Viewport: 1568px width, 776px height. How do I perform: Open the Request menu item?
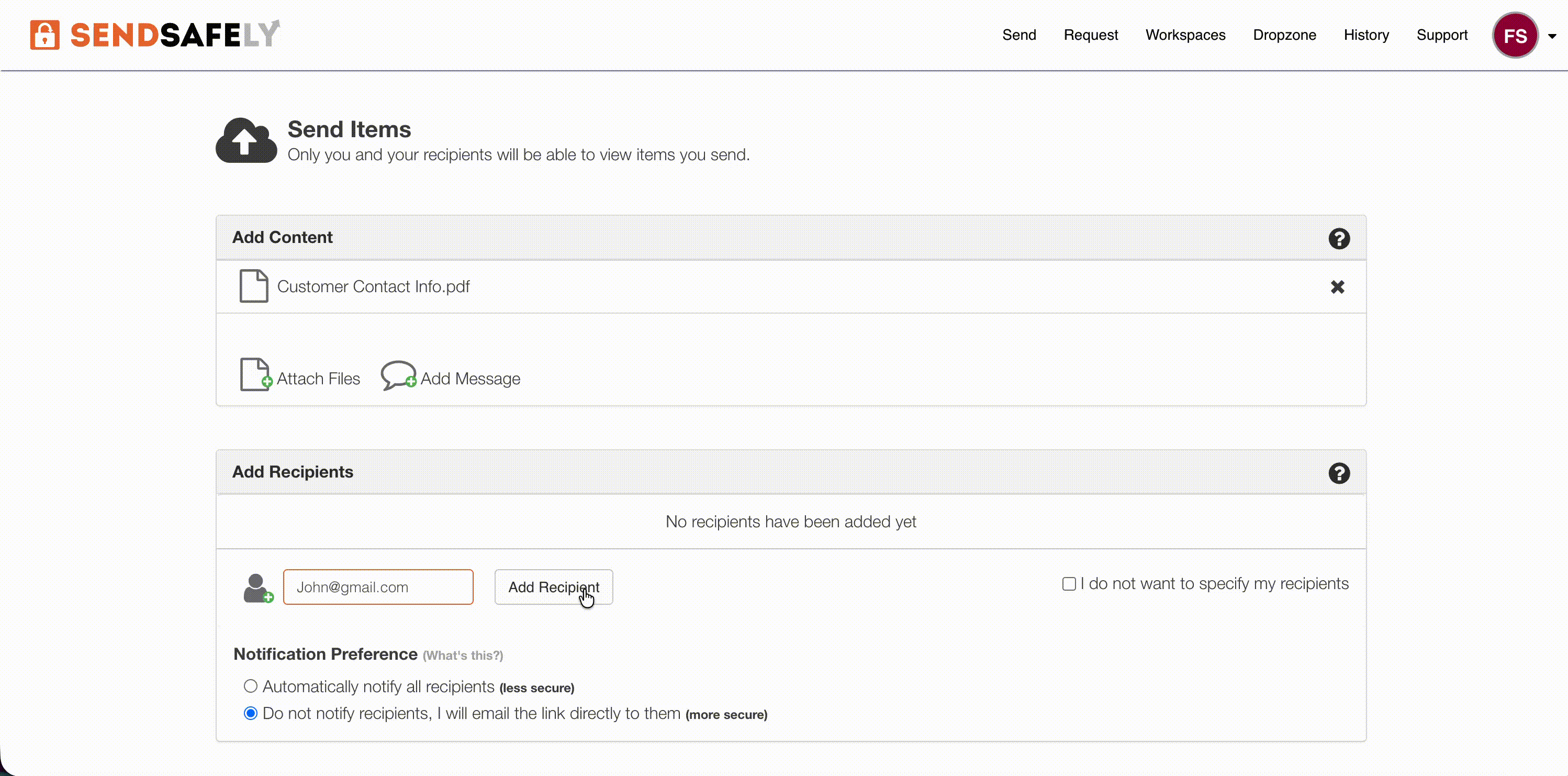click(1090, 35)
